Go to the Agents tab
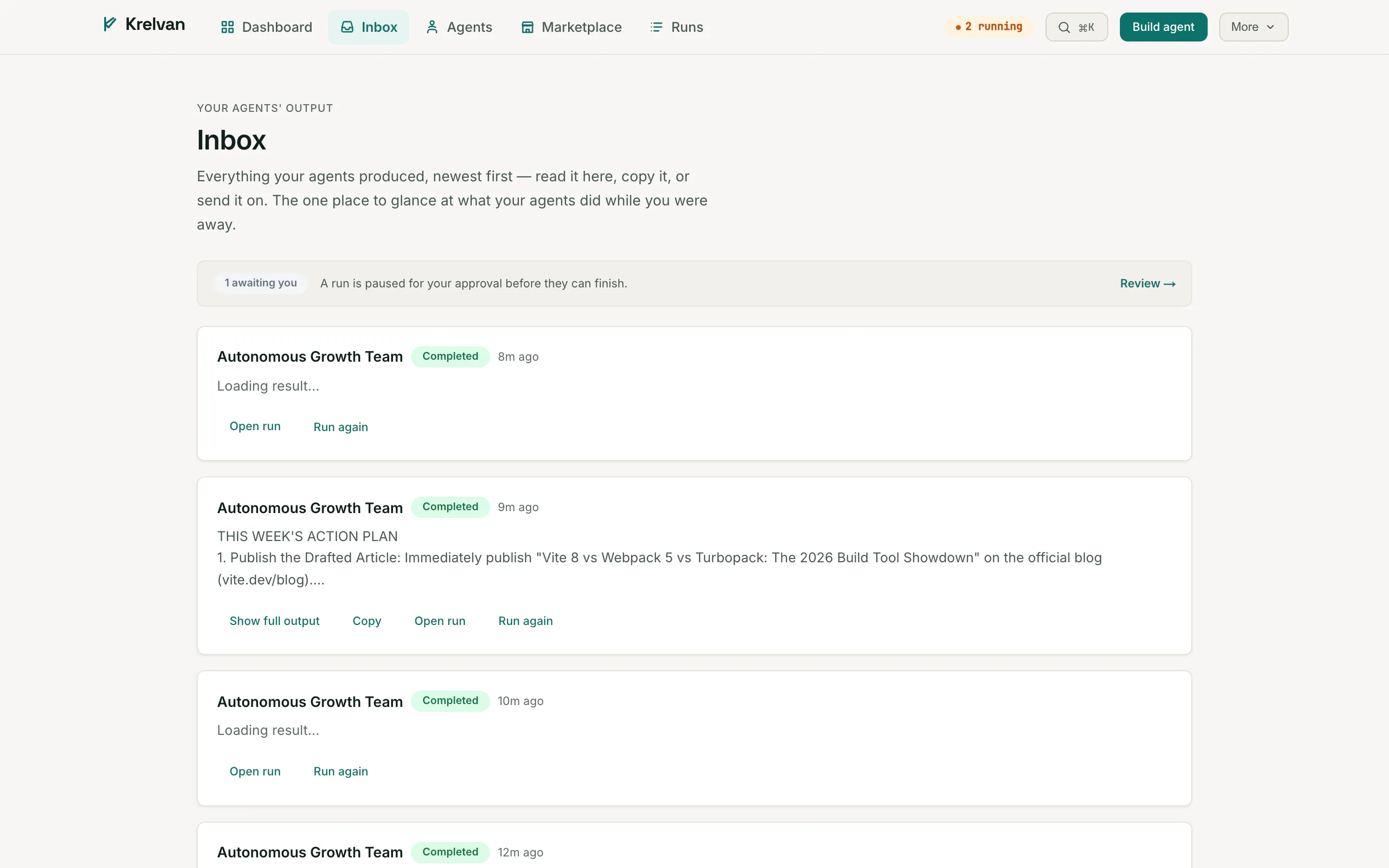The image size is (1389, 868). 459,27
